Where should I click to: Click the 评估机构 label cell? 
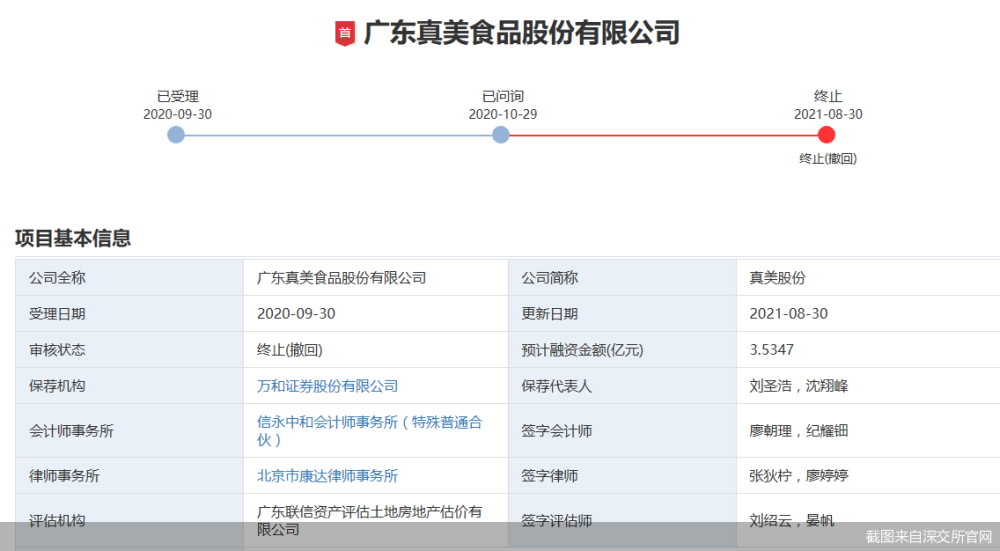(x=129, y=520)
